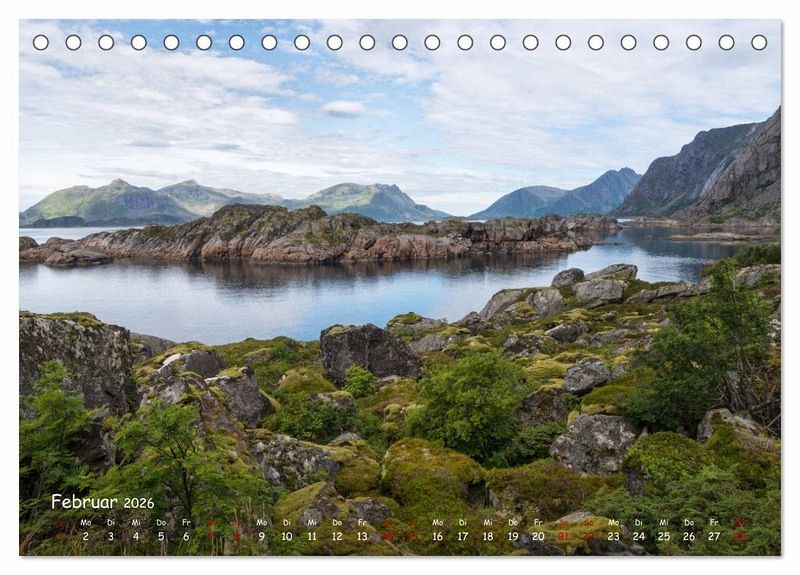Select date 10 in the calendar strip

tap(287, 536)
